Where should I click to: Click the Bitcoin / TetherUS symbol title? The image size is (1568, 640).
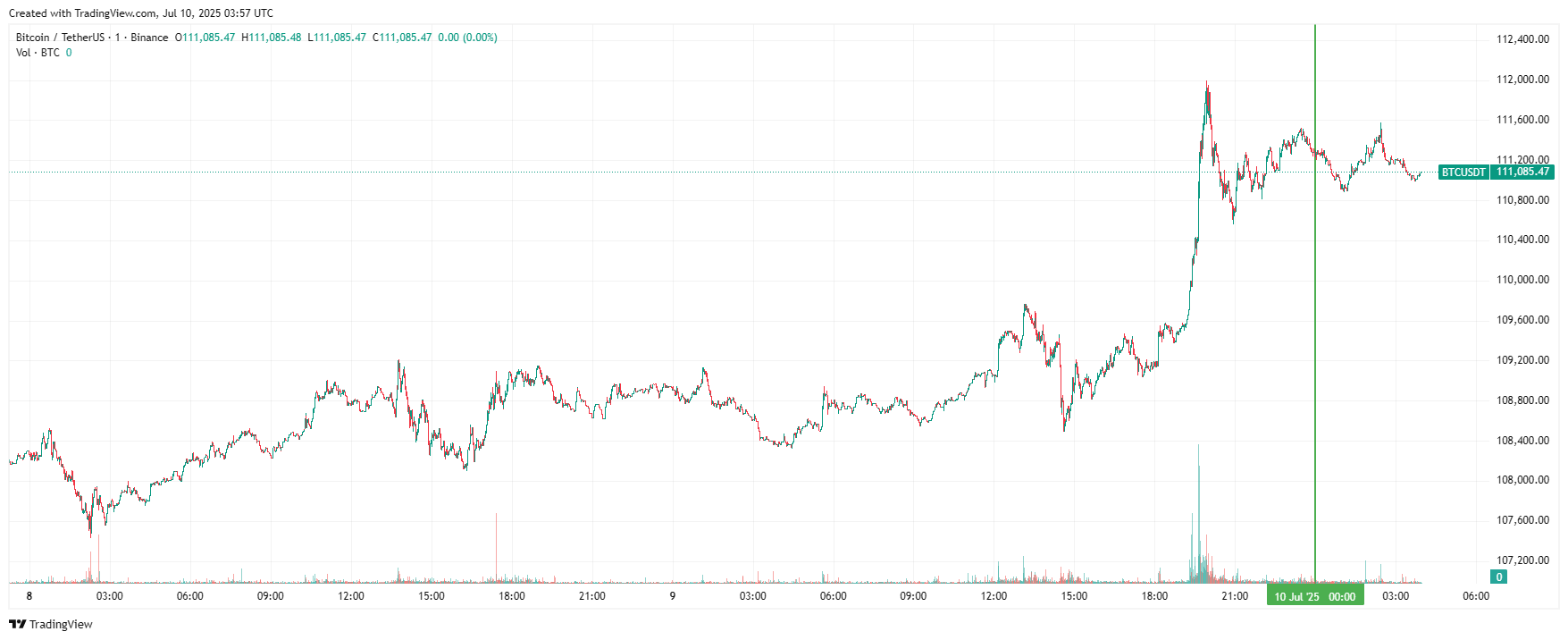coord(60,38)
